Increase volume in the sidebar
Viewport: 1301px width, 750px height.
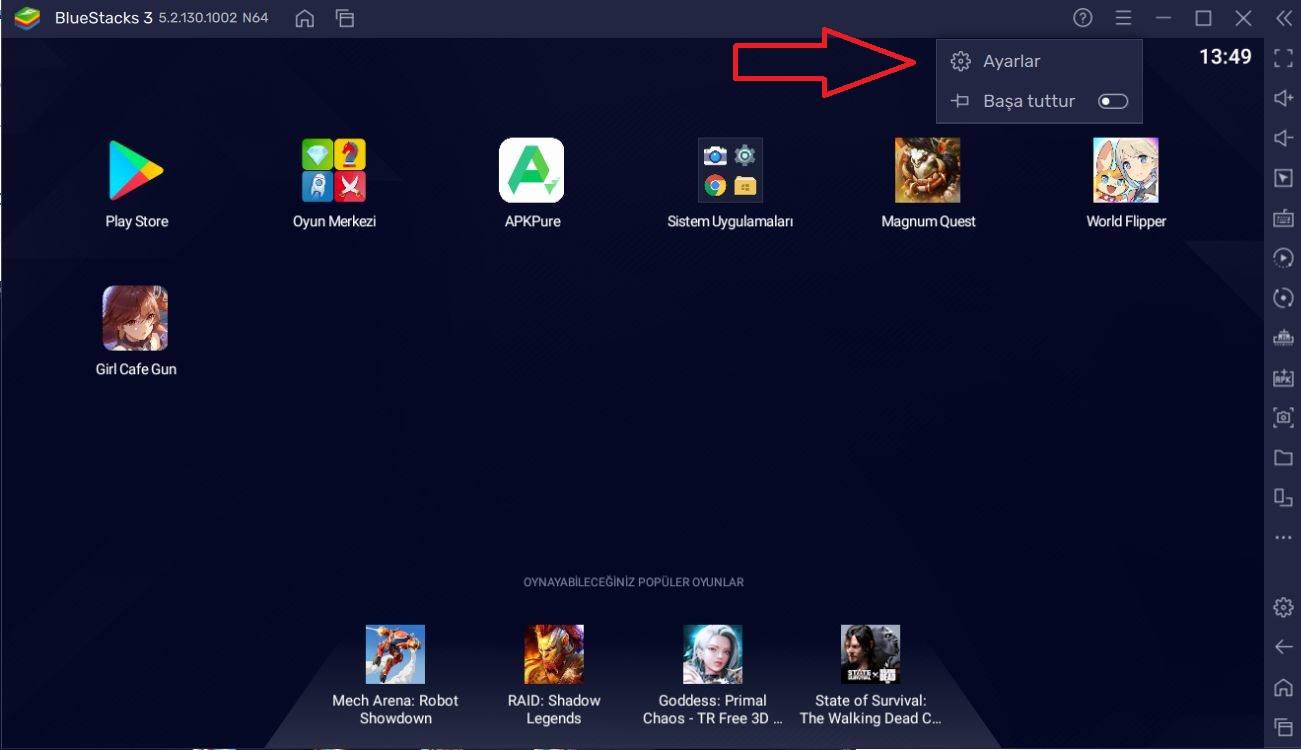click(1283, 98)
